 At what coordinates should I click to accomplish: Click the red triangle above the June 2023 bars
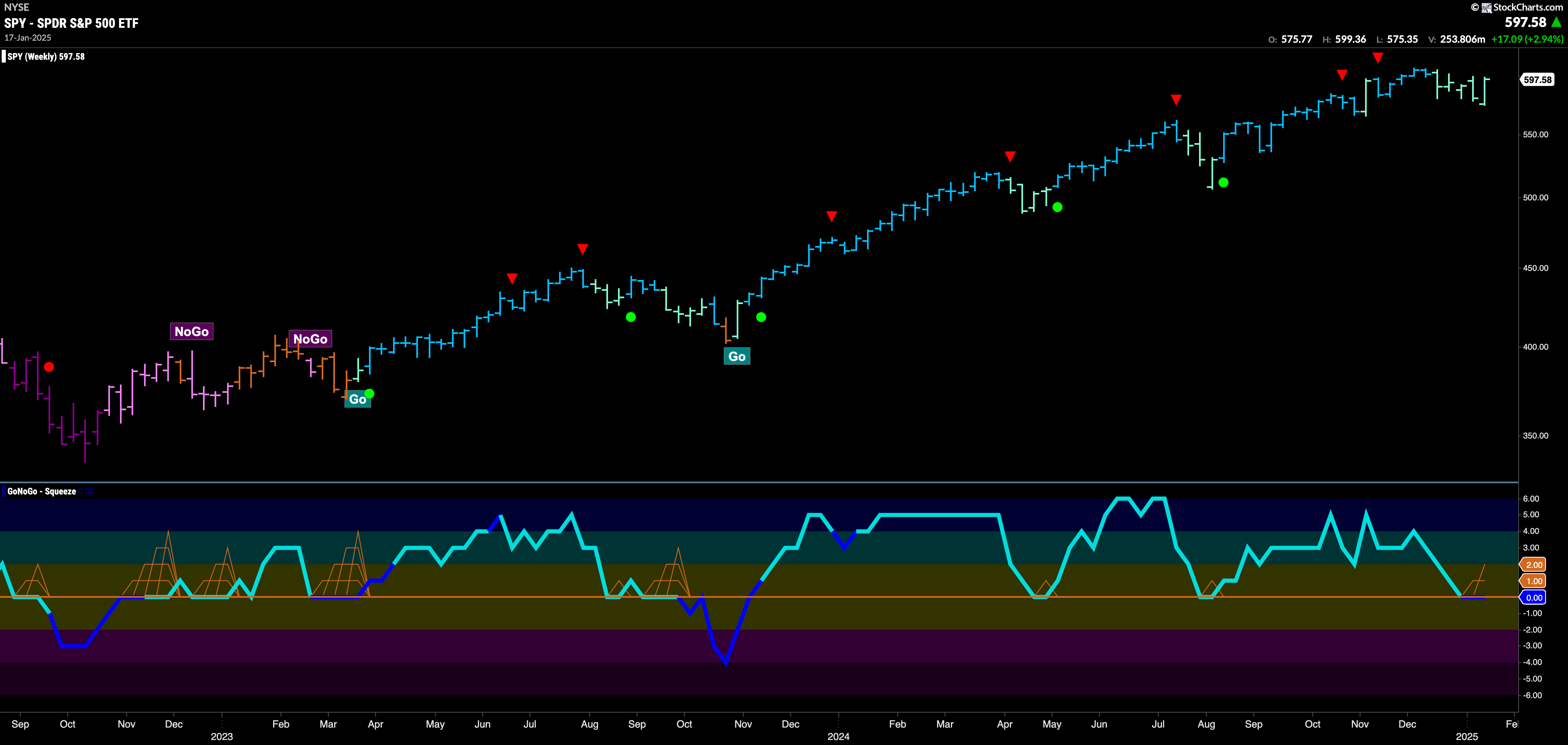(x=512, y=278)
